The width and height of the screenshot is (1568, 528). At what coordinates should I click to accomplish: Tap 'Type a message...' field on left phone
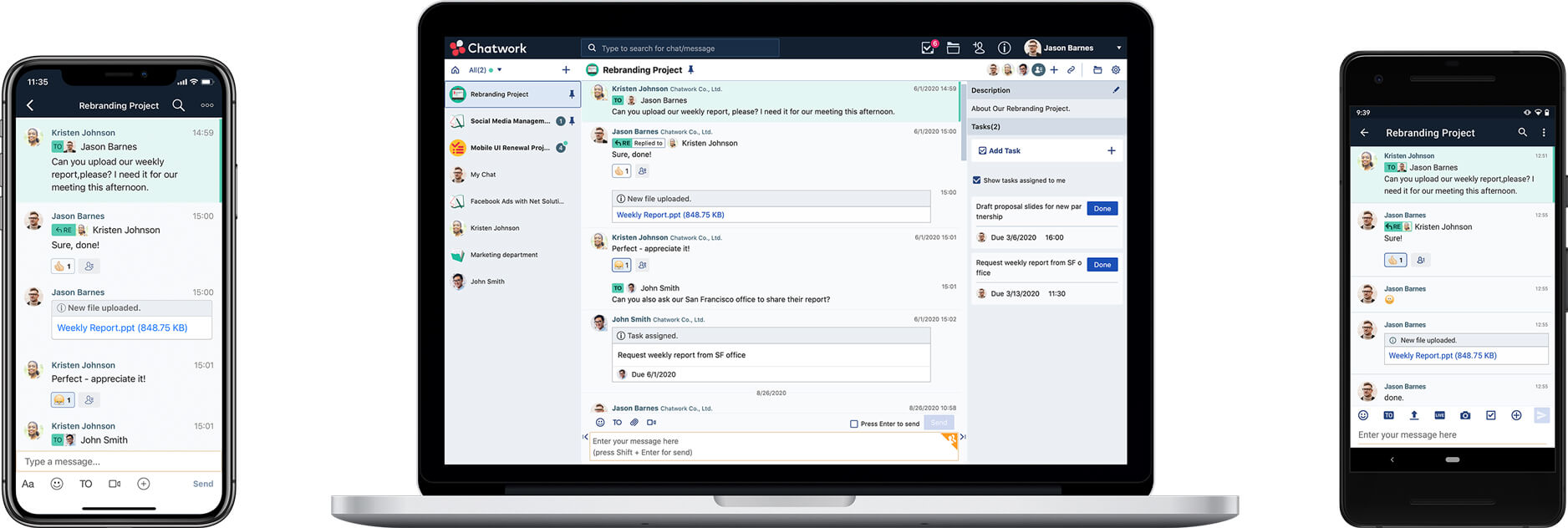click(119, 461)
